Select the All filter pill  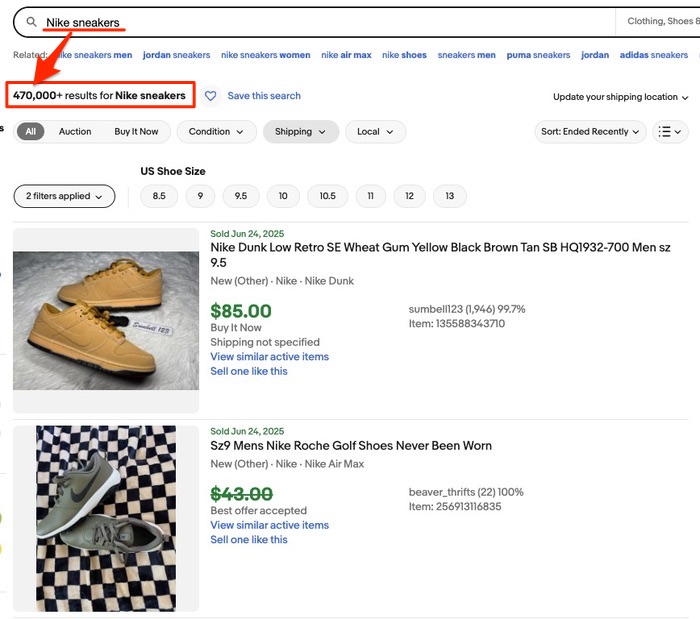click(x=31, y=132)
